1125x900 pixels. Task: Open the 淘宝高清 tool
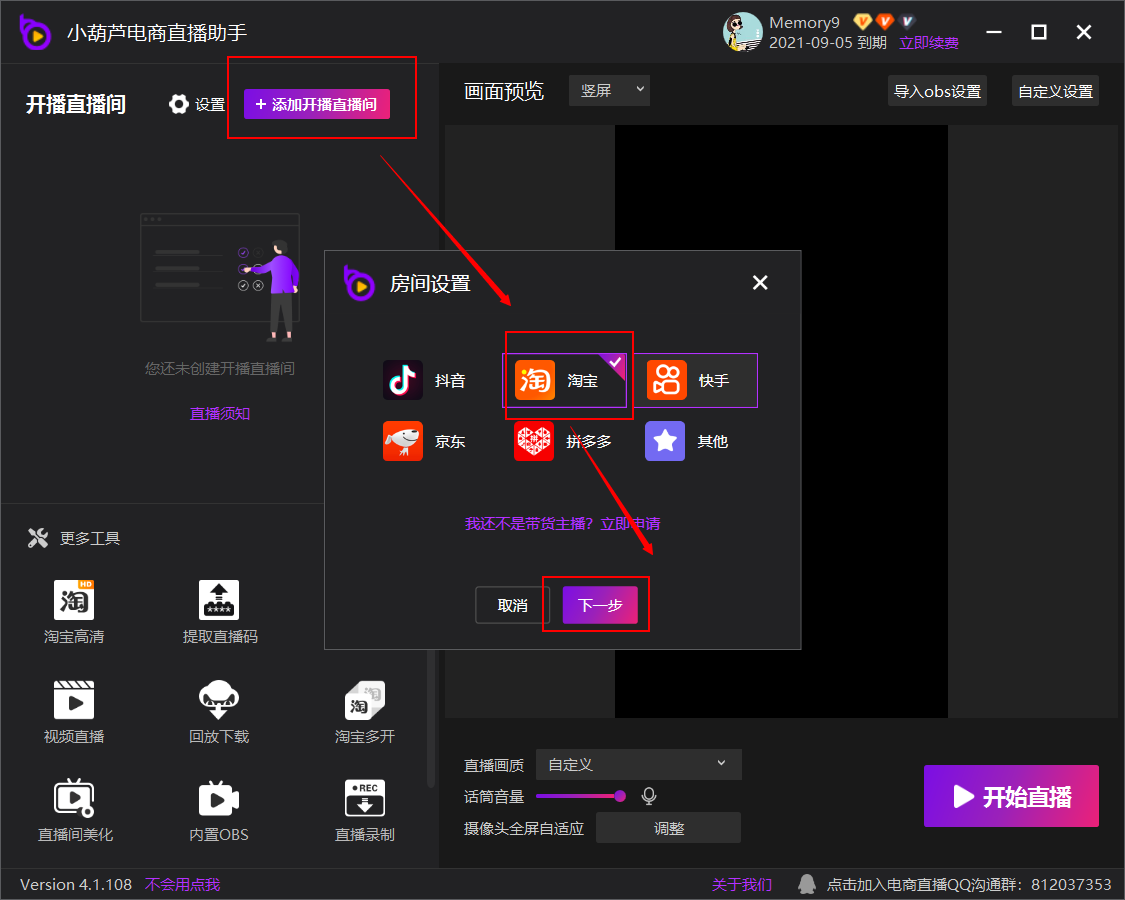[74, 612]
